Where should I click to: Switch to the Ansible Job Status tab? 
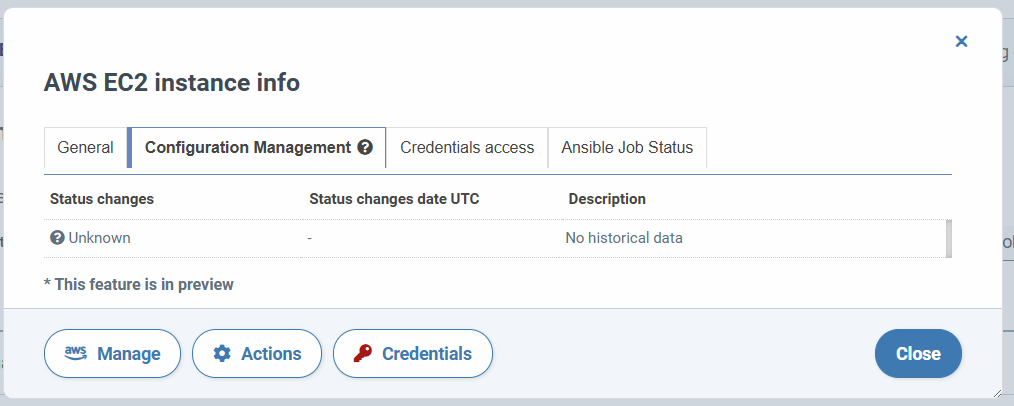point(627,147)
